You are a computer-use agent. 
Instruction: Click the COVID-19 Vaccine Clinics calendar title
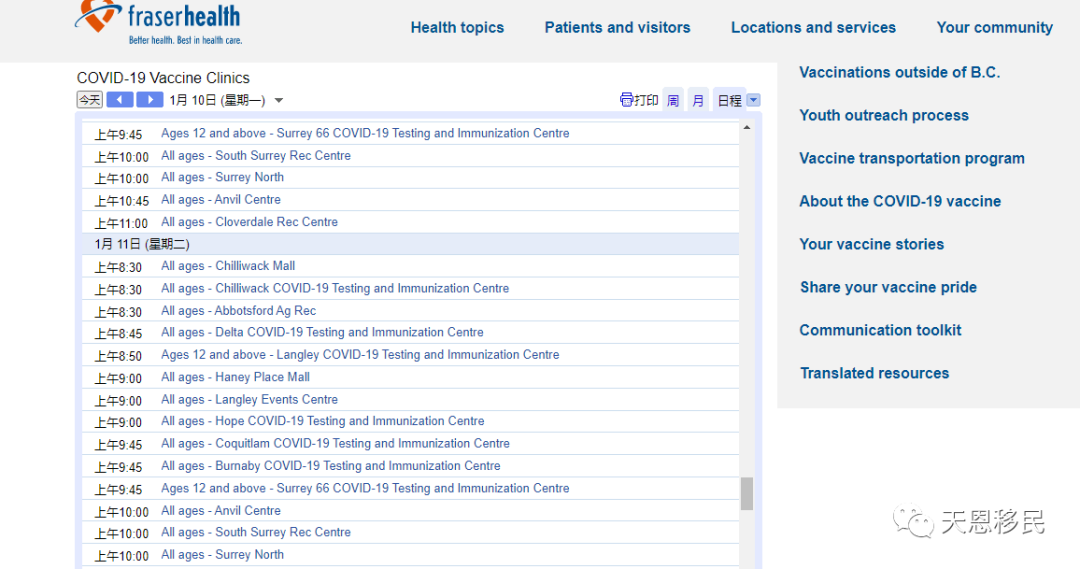(x=163, y=78)
